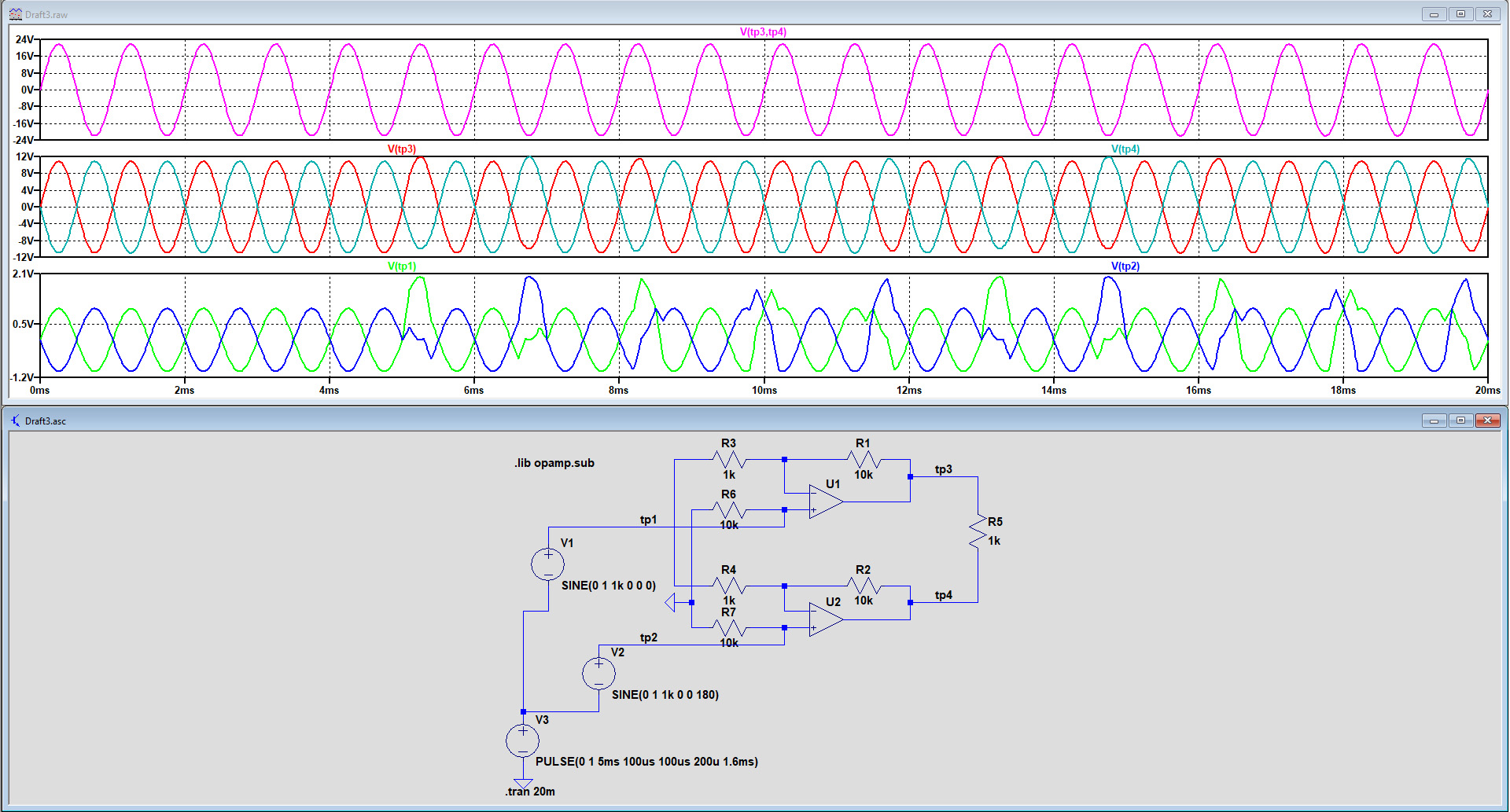Select op-amp U1 symbol
Viewport: 1510px width, 812px height.
pos(825,502)
